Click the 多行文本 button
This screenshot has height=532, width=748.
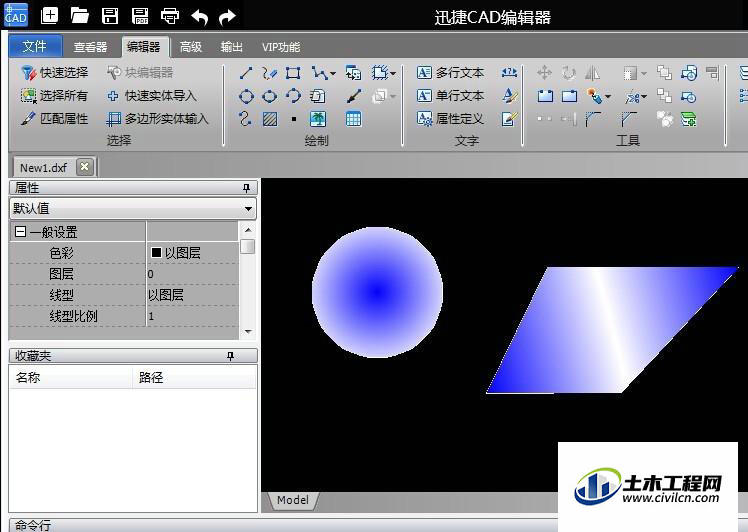(451, 73)
